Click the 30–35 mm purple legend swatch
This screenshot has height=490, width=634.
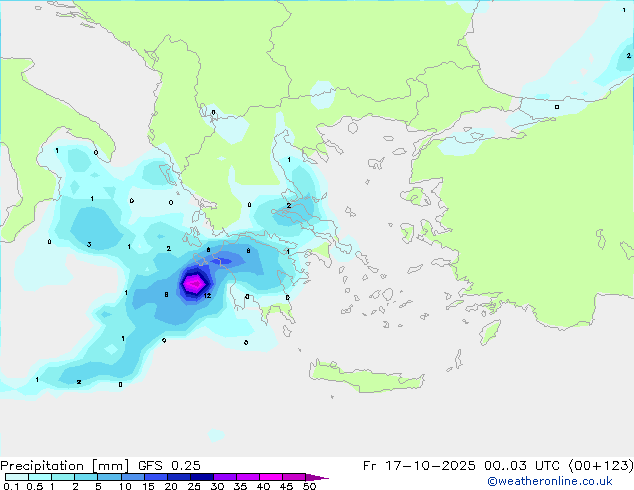click(x=224, y=477)
